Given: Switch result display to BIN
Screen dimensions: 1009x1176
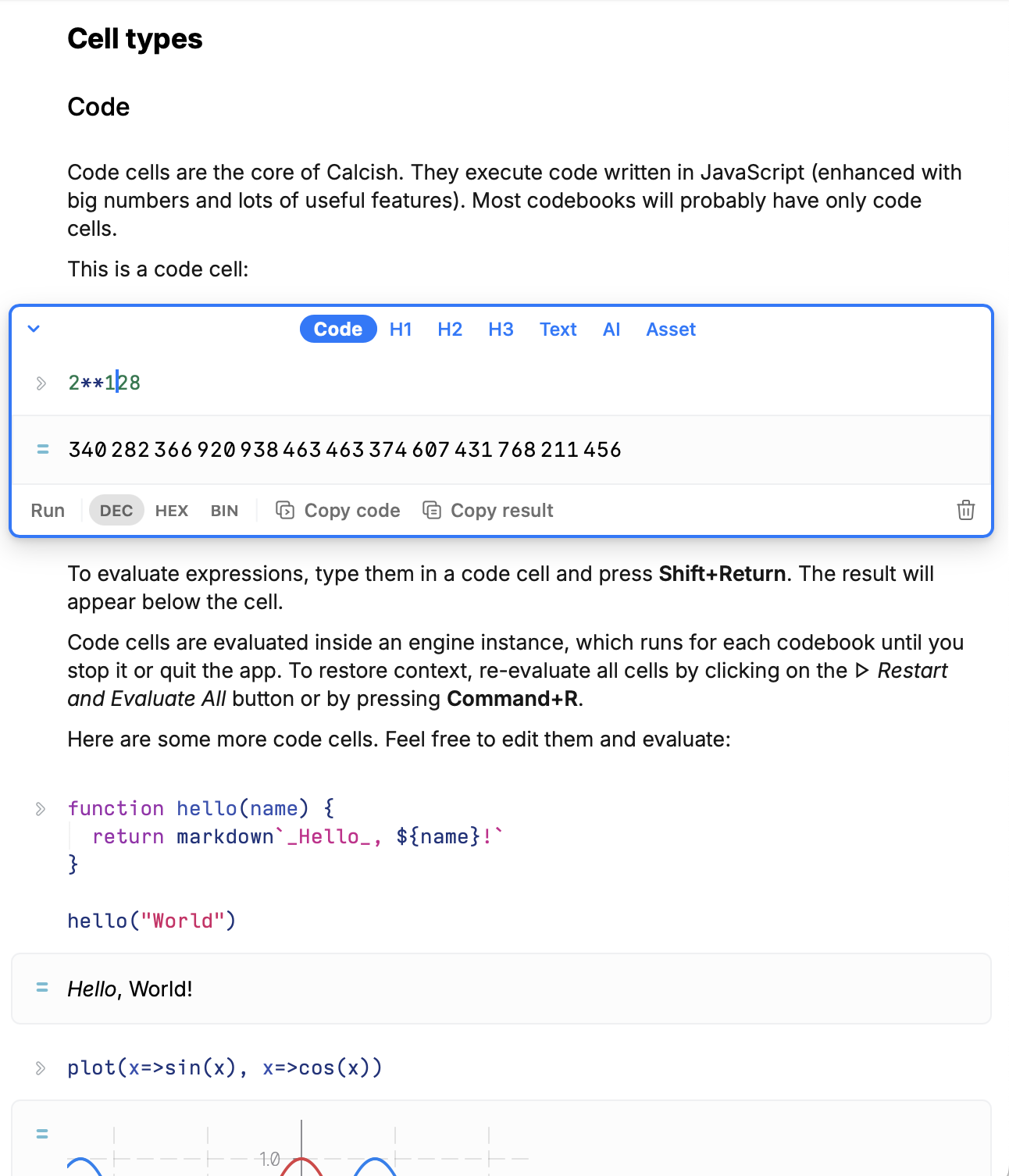Looking at the screenshot, I should pyautogui.click(x=224, y=510).
